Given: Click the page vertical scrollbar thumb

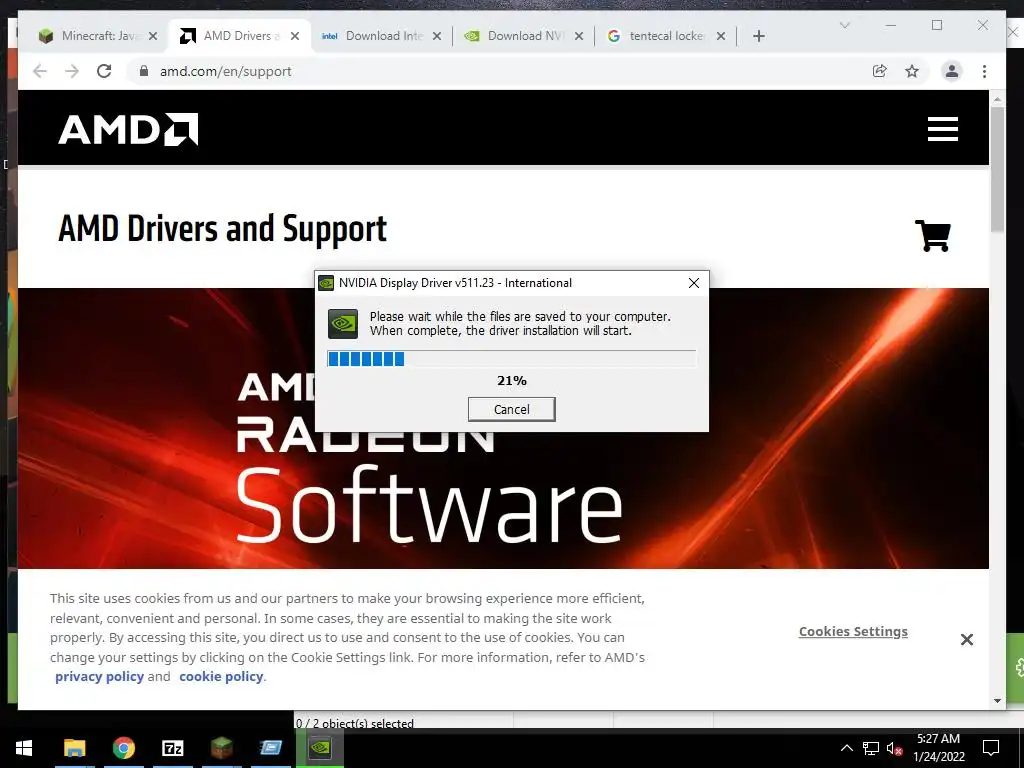Looking at the screenshot, I should (997, 168).
